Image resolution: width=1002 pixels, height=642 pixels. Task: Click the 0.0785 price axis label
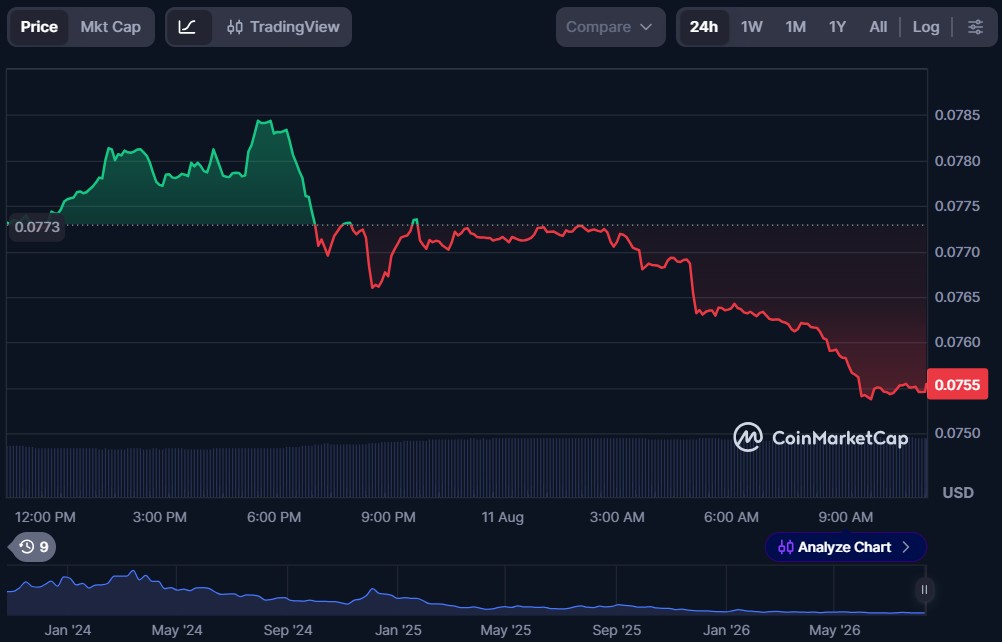(957, 115)
